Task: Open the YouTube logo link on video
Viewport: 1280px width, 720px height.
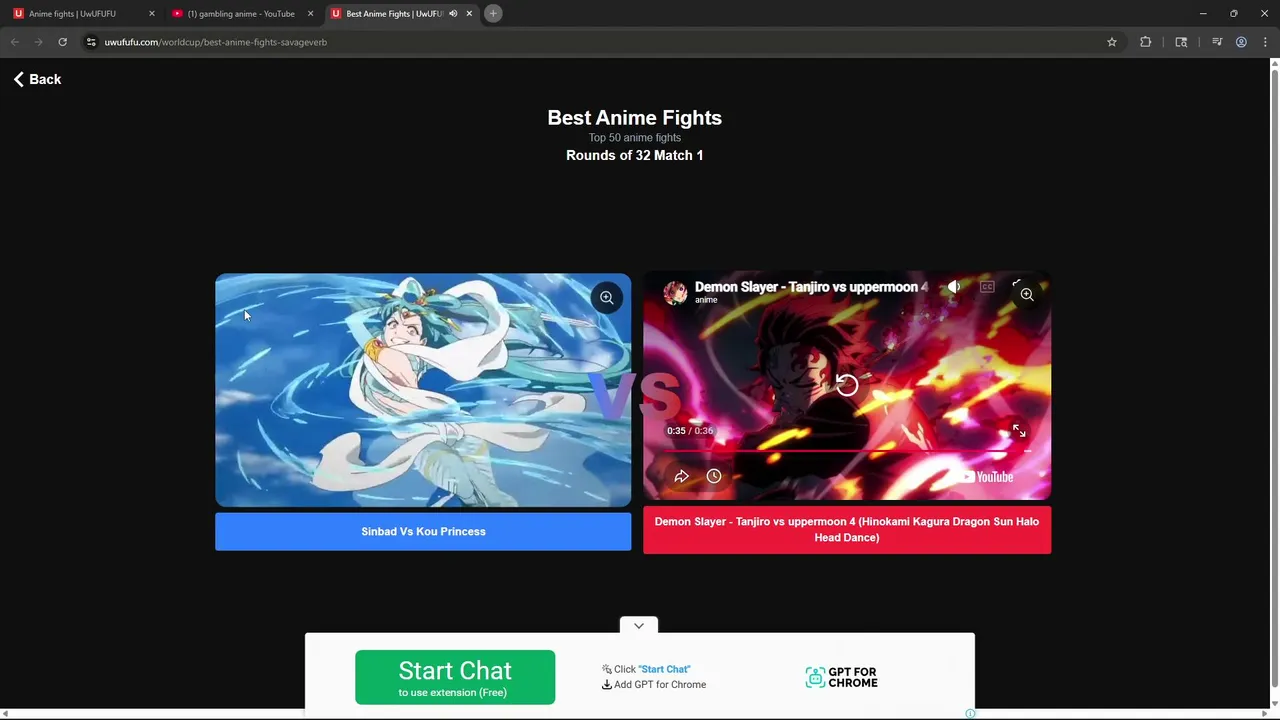Action: click(x=987, y=477)
